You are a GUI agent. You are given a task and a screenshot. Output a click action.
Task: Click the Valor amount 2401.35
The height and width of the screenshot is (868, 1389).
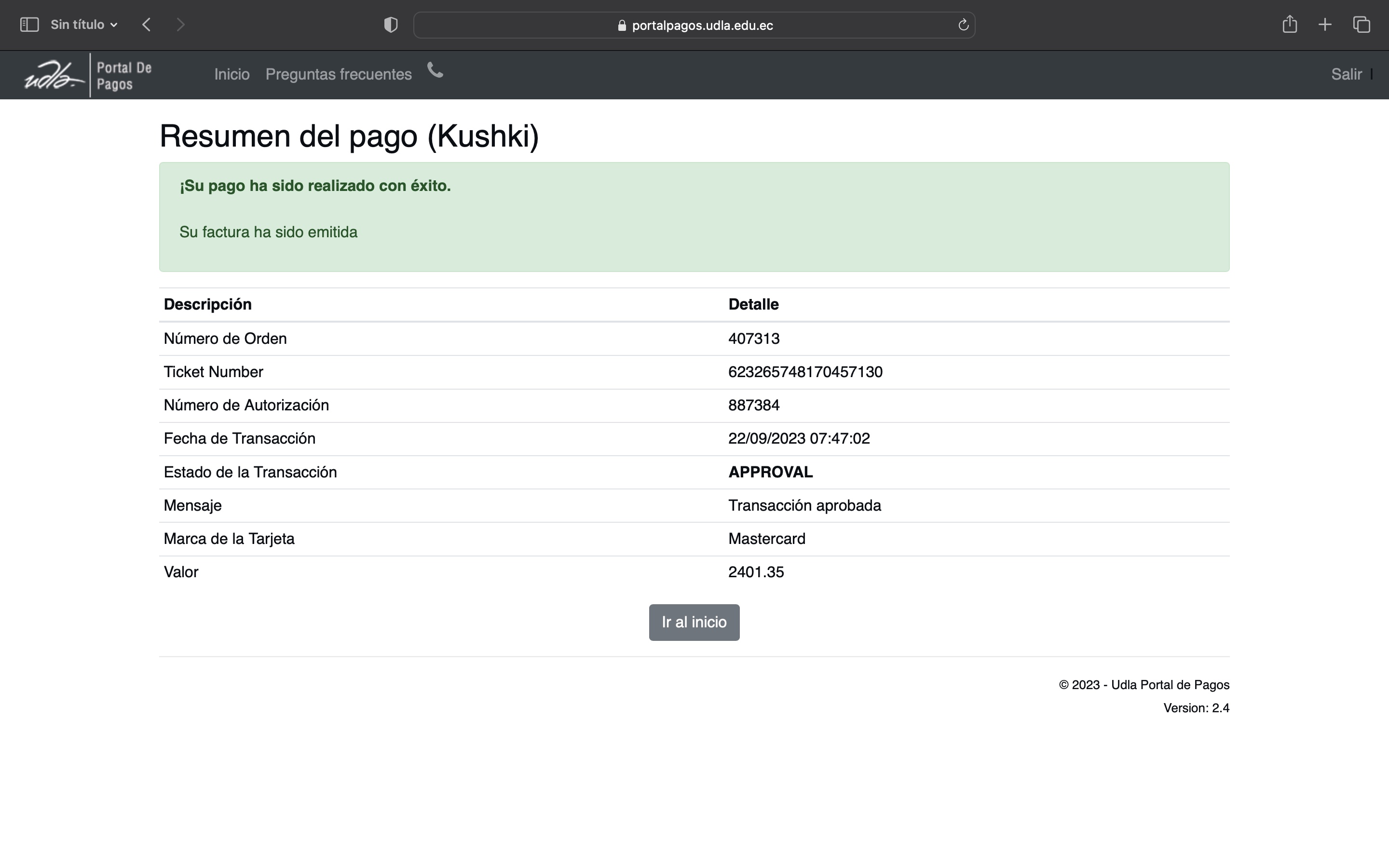[x=755, y=572]
